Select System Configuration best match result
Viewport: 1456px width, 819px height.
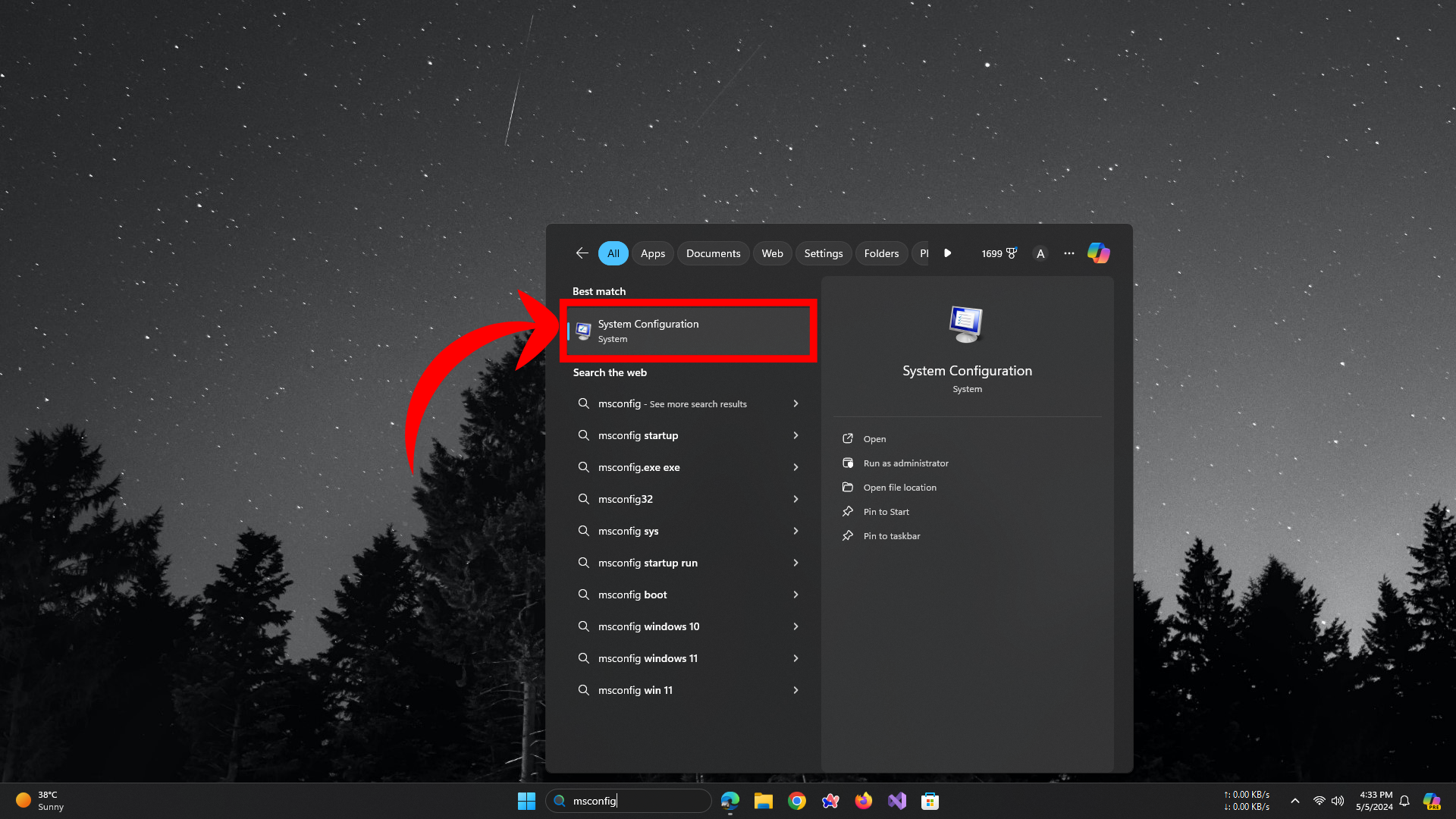coord(687,331)
